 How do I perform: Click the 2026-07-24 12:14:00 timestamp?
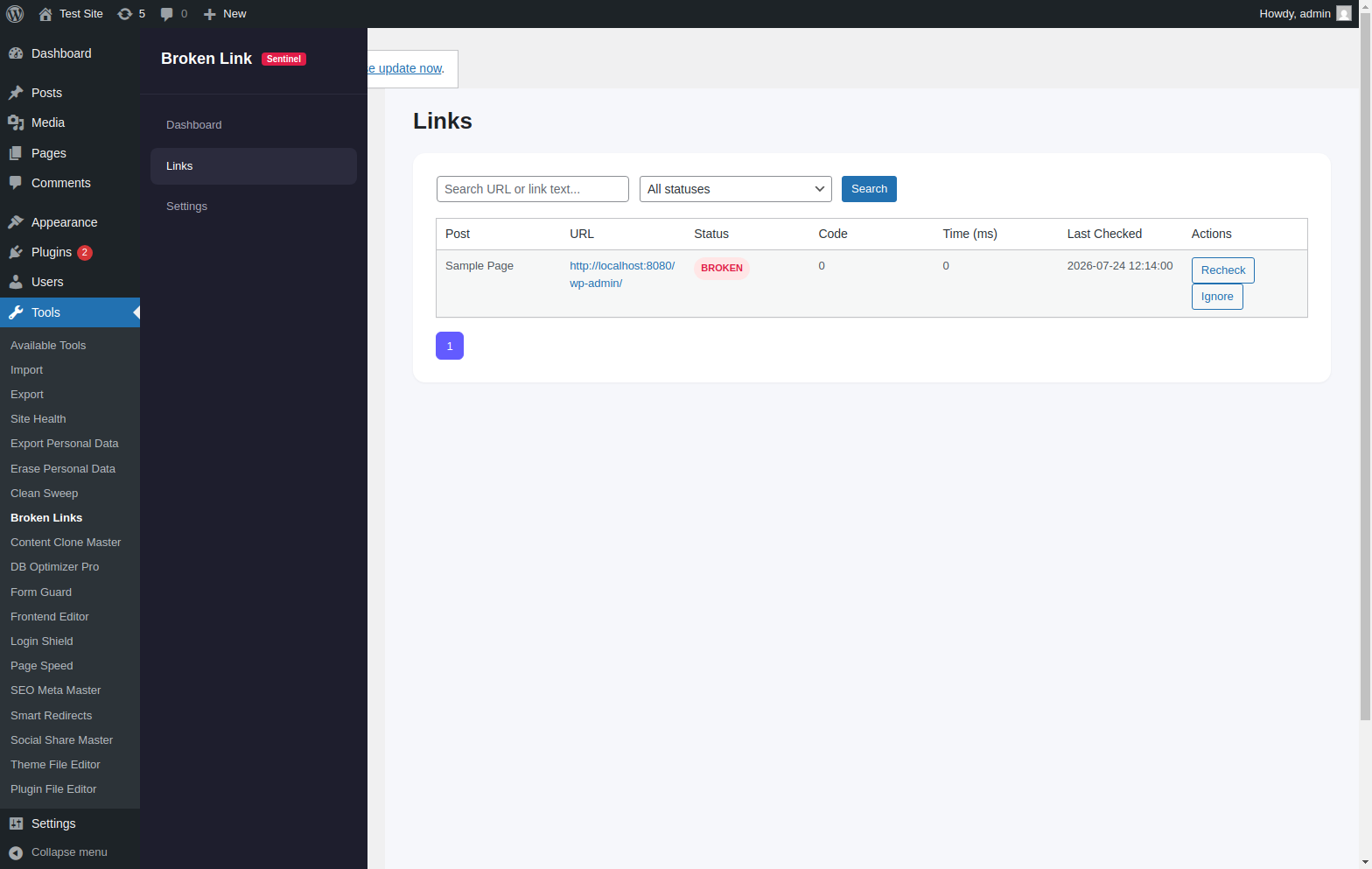tap(1120, 266)
